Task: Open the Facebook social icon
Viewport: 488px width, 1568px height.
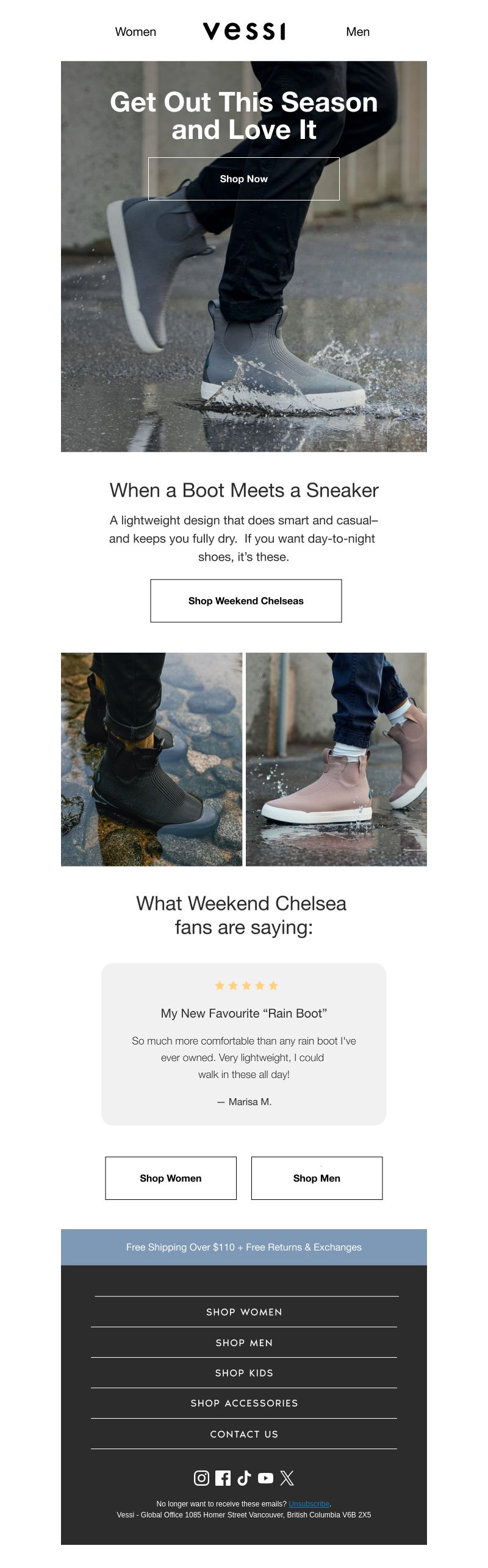Action: 223,1477
